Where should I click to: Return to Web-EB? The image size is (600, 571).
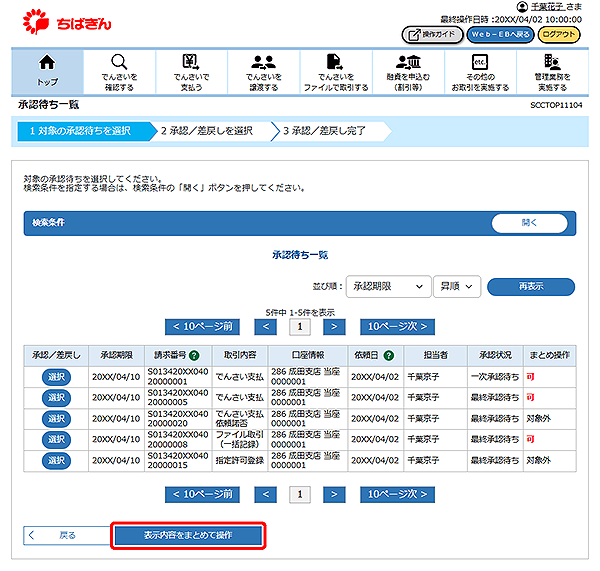501,35
